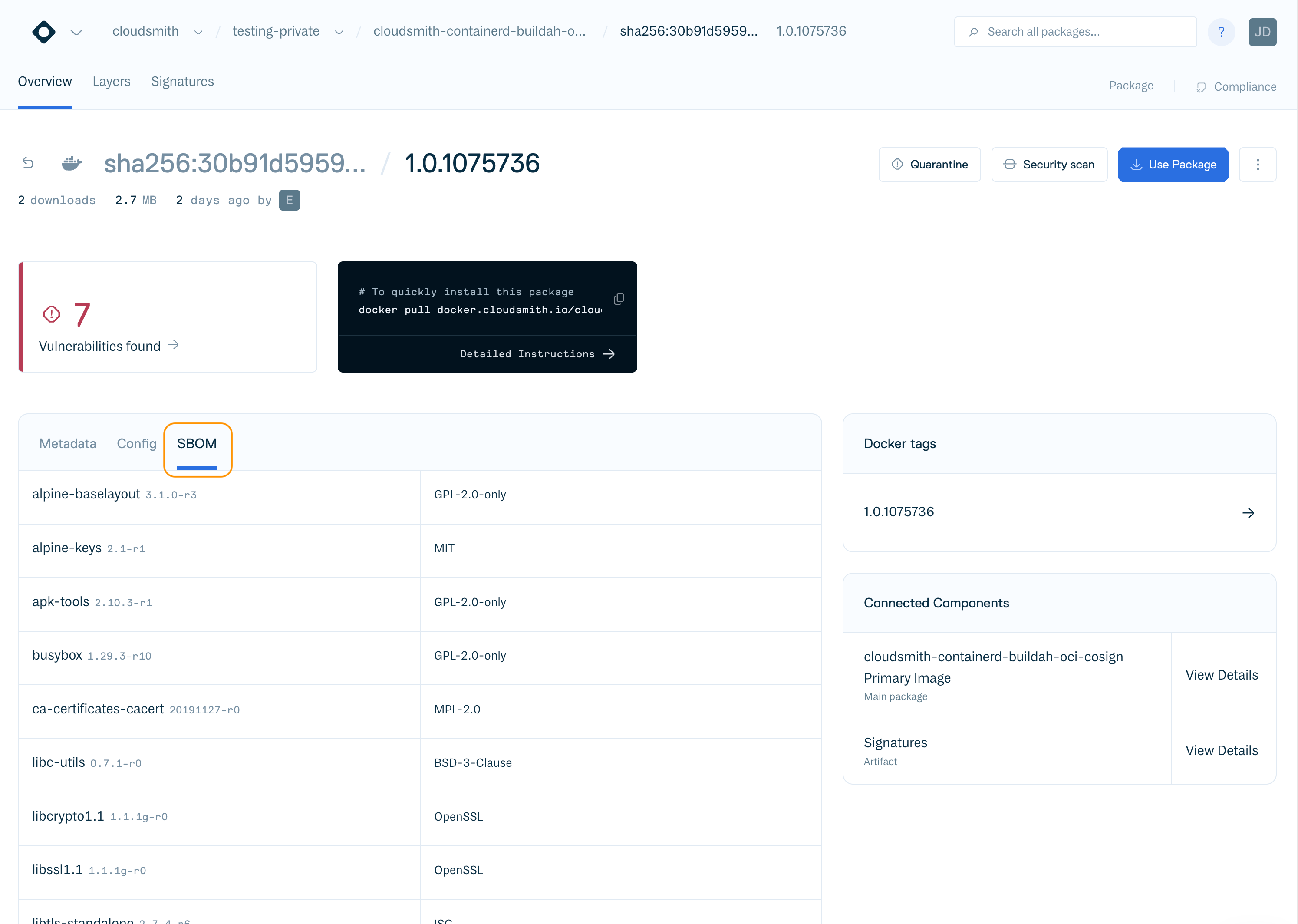Switch to the Overview tab

45,82
